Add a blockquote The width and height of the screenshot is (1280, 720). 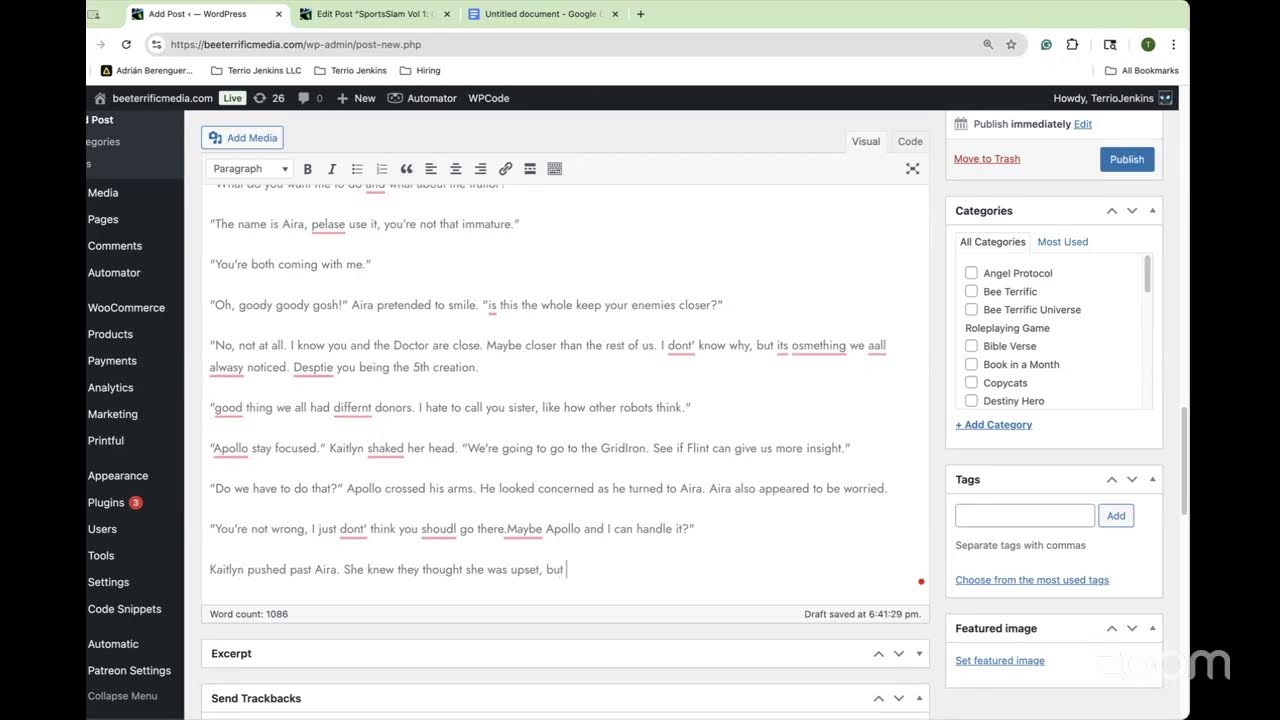point(406,168)
